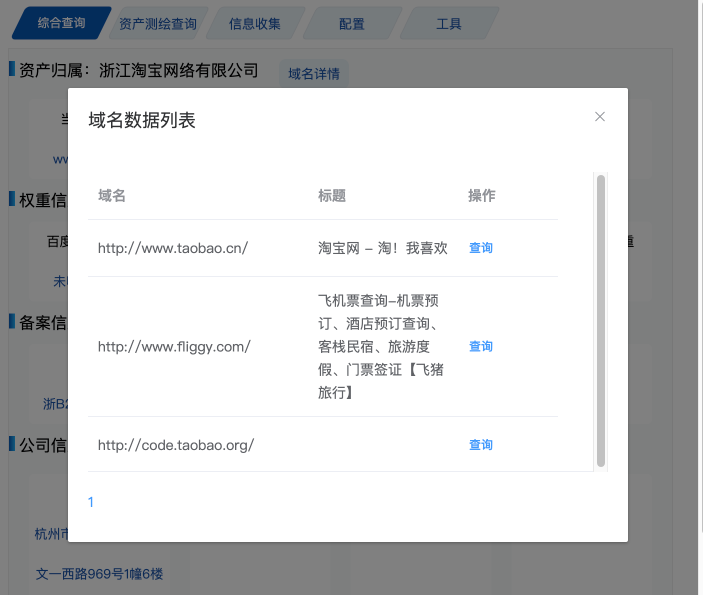Open the 信息收集 tab
Screen dimensions: 703x595
click(255, 23)
